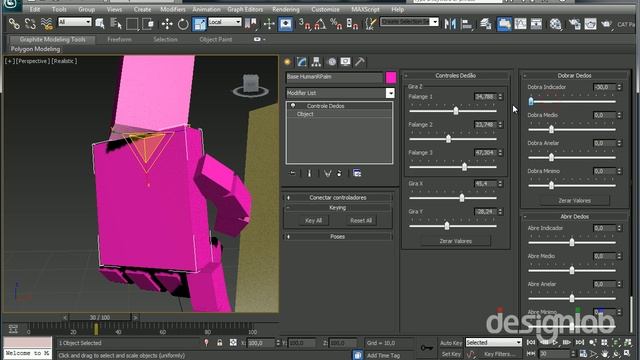Open the selection filter All dropdown
640x360 pixels.
click(x=75, y=22)
